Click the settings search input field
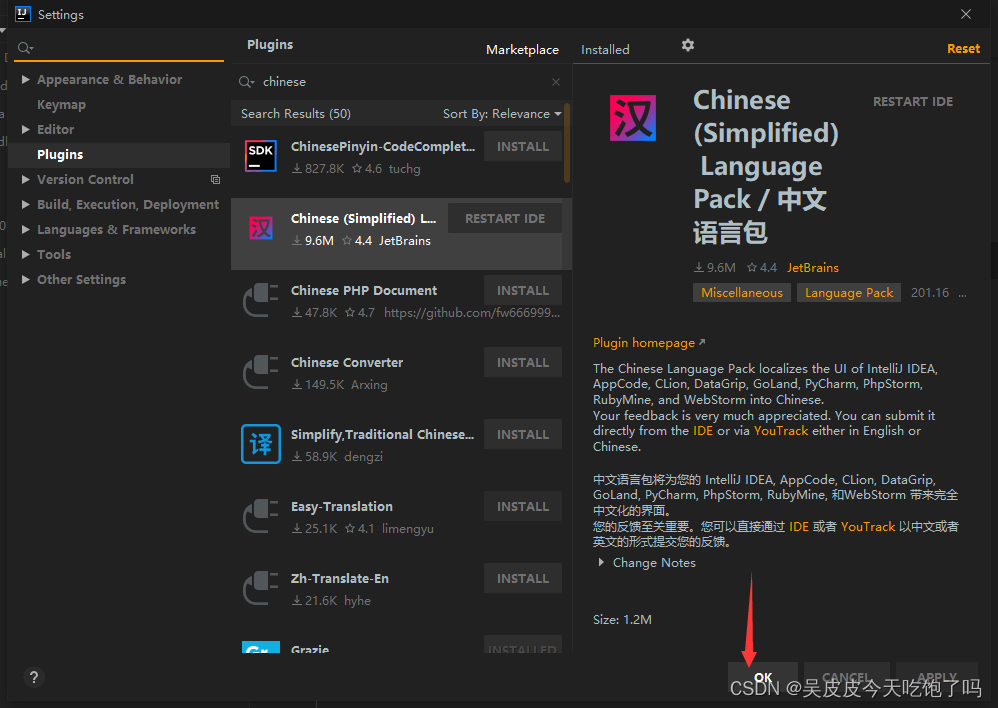Screen dimensions: 998x708 click(x=119, y=48)
